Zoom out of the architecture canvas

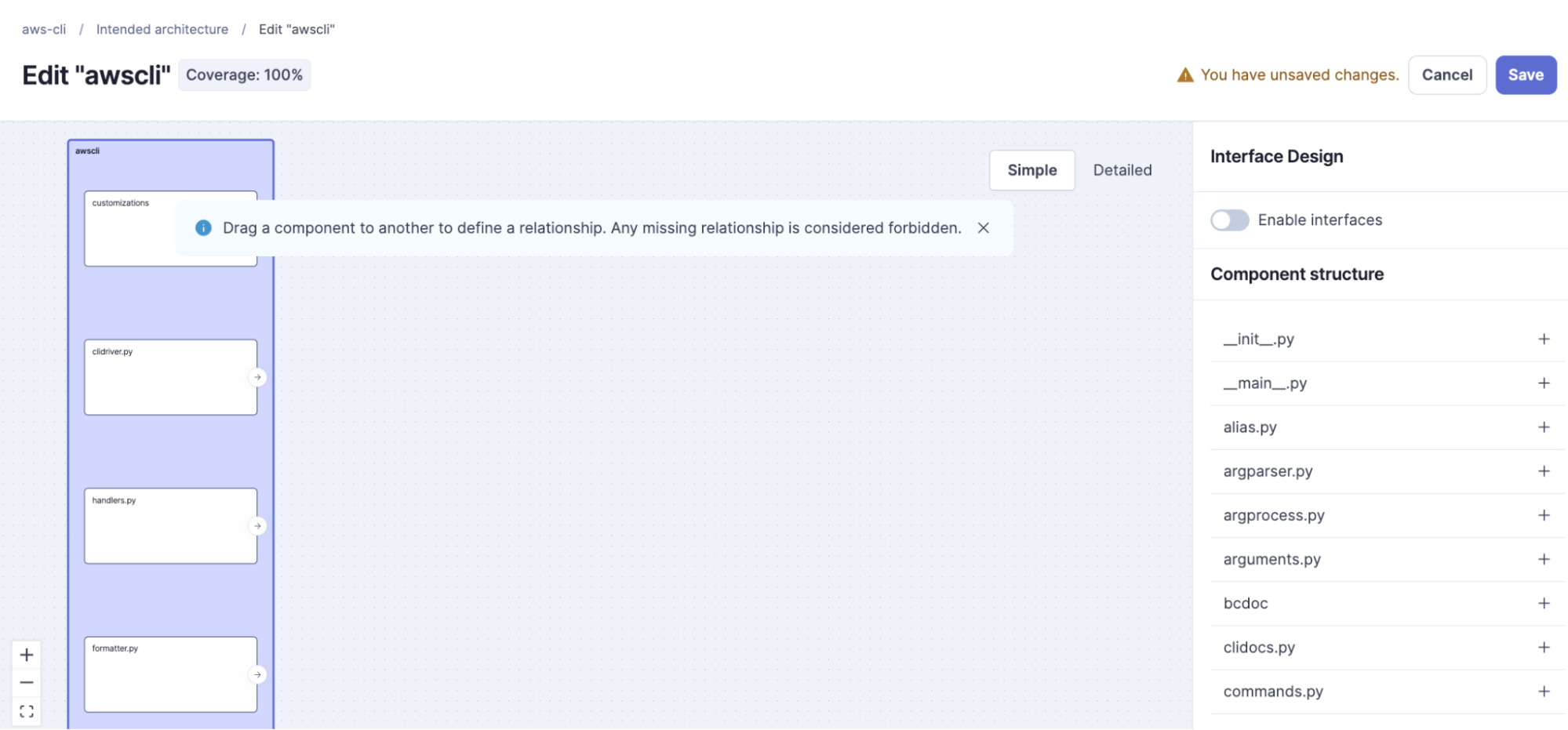(x=27, y=683)
